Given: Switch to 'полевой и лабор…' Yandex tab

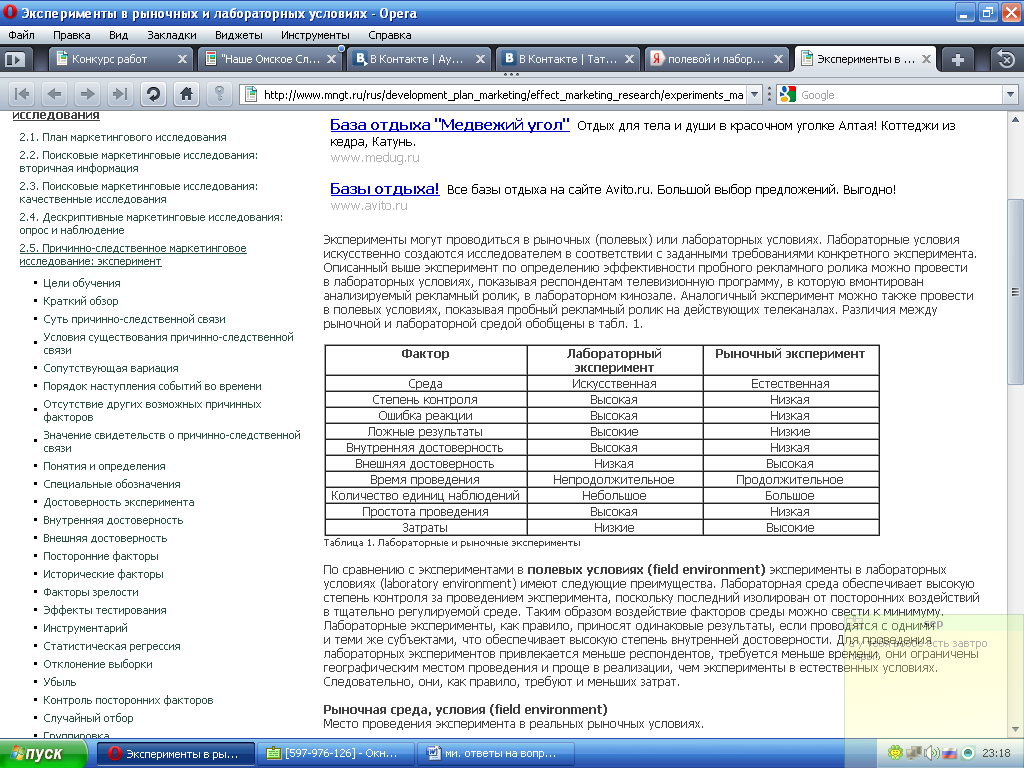Looking at the screenshot, I should pyautogui.click(x=717, y=59).
